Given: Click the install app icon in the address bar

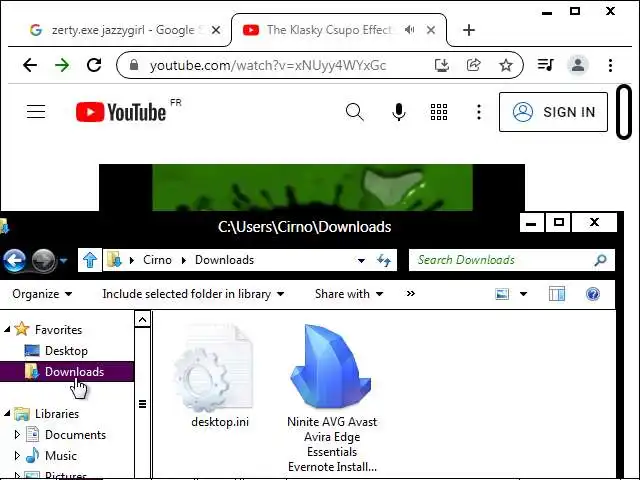Looking at the screenshot, I should 442,65.
